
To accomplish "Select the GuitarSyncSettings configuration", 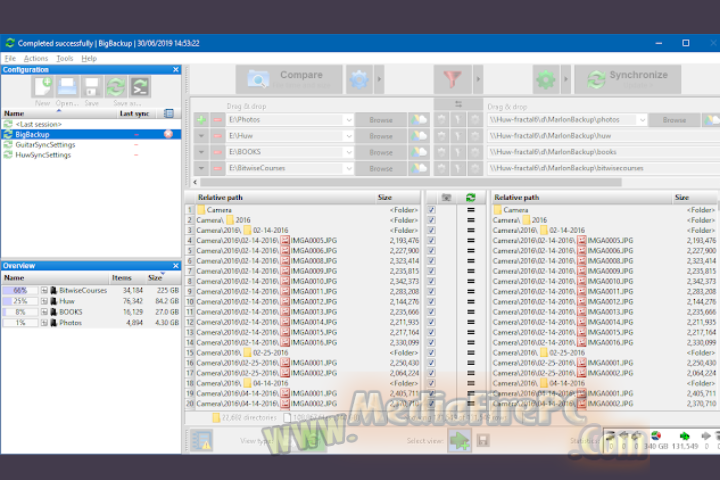I will [45, 145].
